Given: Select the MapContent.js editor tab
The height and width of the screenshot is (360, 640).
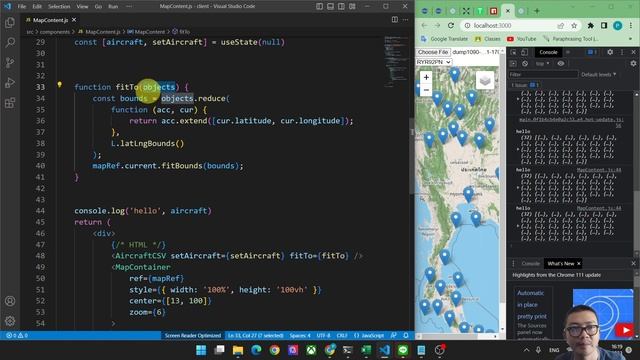Looking at the screenshot, I should pos(51,20).
